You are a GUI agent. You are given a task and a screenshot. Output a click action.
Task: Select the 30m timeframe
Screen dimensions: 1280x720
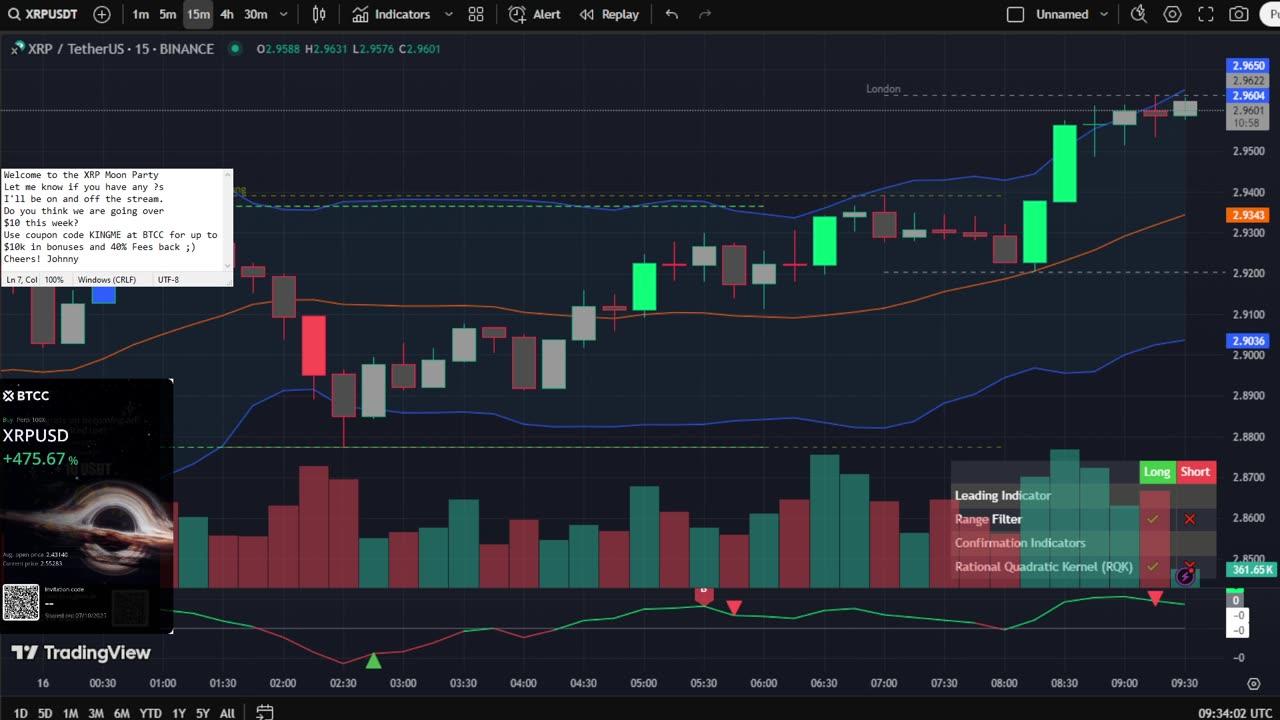coord(256,14)
